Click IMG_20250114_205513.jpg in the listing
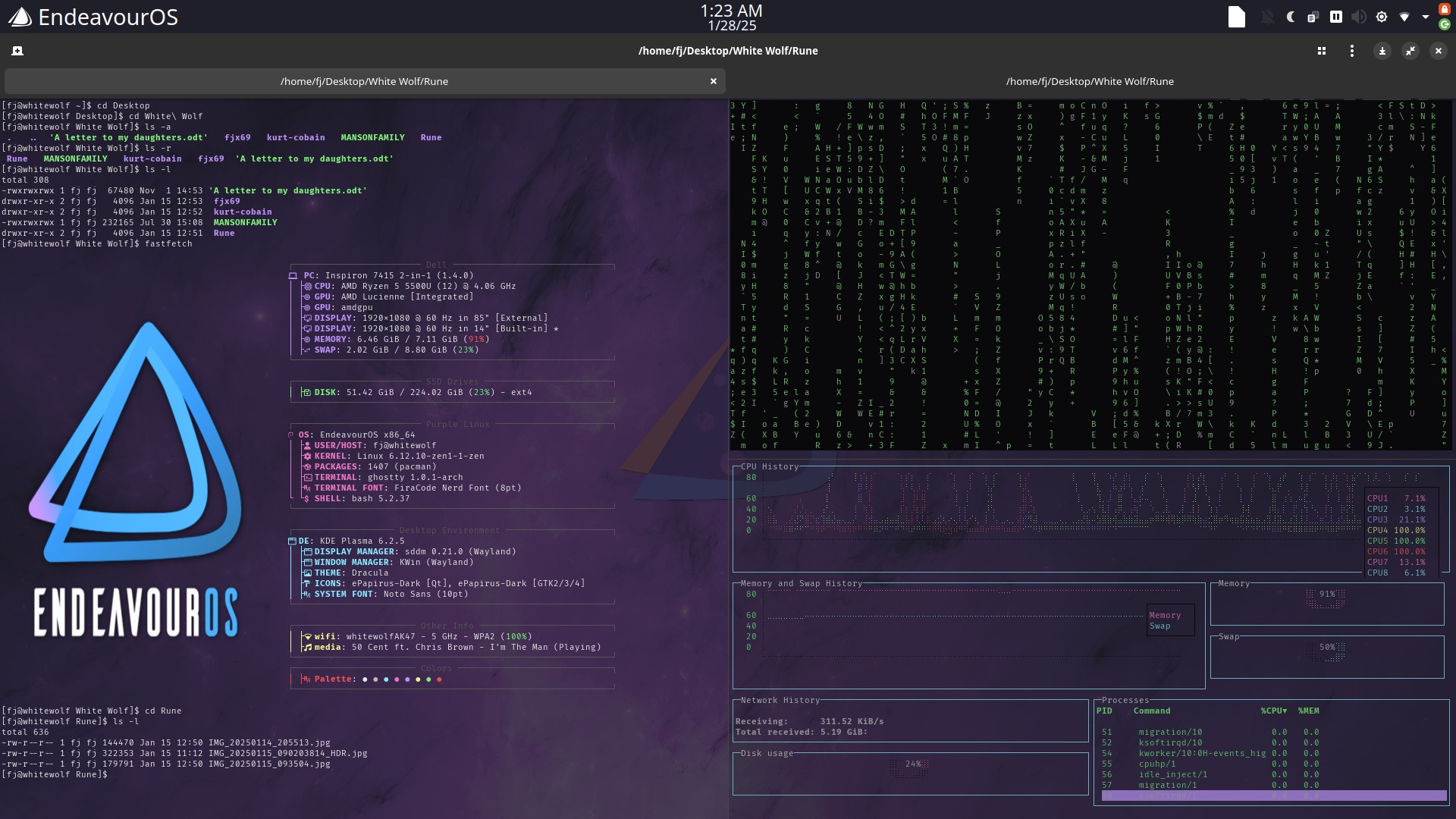Image resolution: width=1456 pixels, height=819 pixels. coord(269,742)
